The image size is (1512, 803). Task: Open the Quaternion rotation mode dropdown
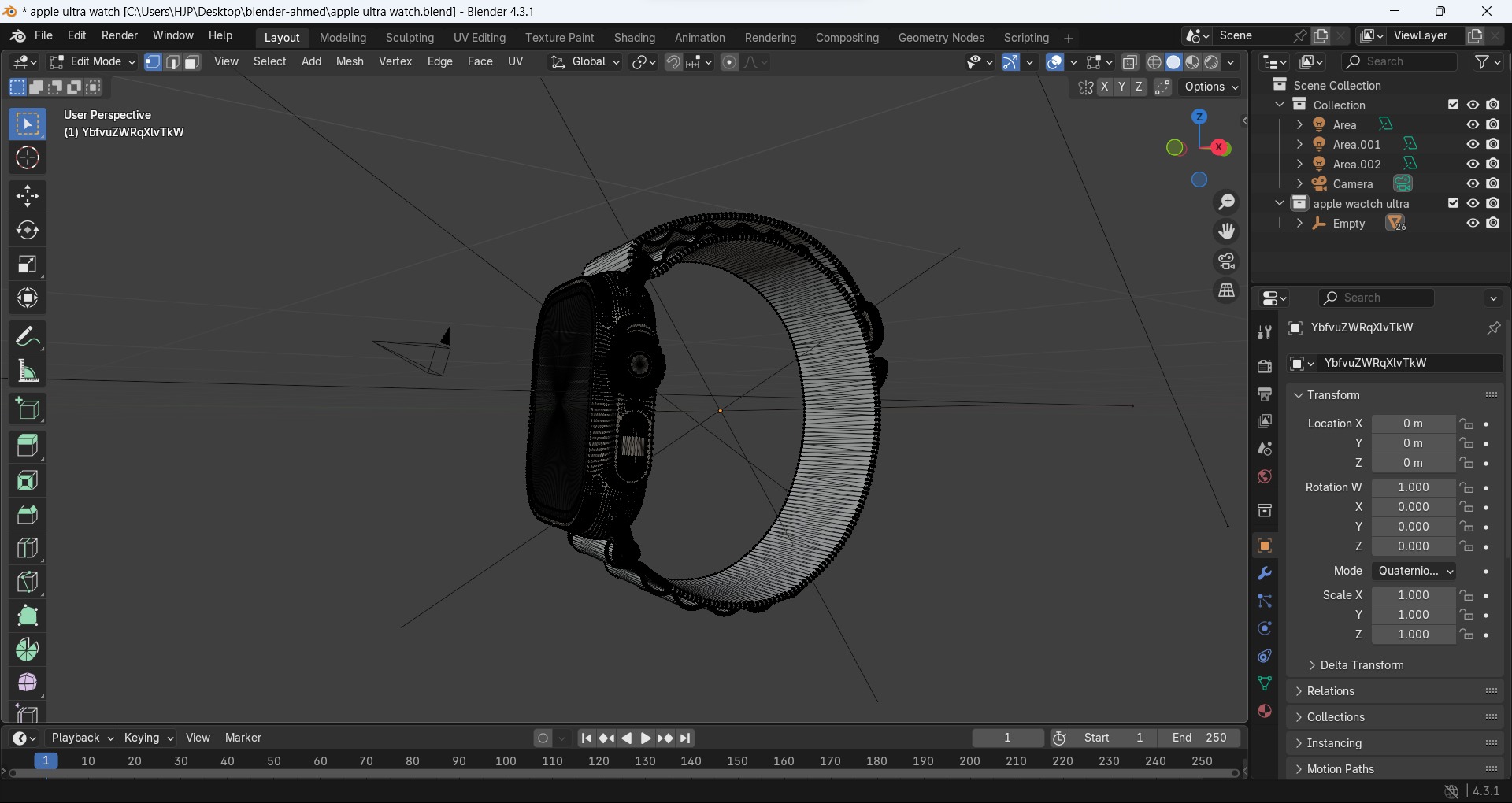coord(1414,571)
